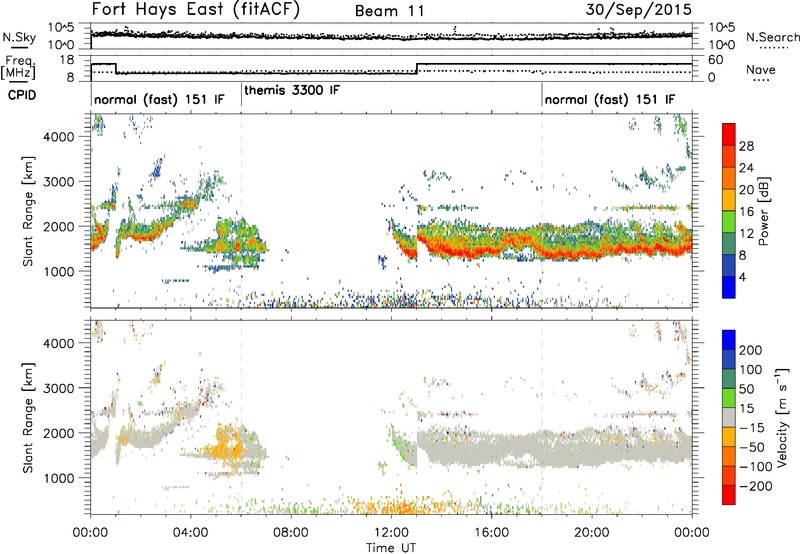Click the '100' label on Velocity color bar
This screenshot has height=554, width=800.
click(x=751, y=369)
